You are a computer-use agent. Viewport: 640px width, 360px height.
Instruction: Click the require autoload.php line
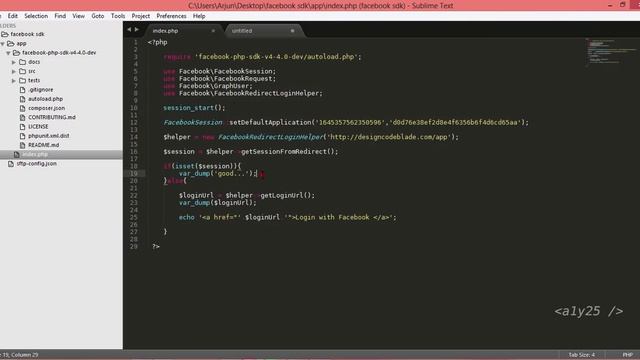pos(262,57)
